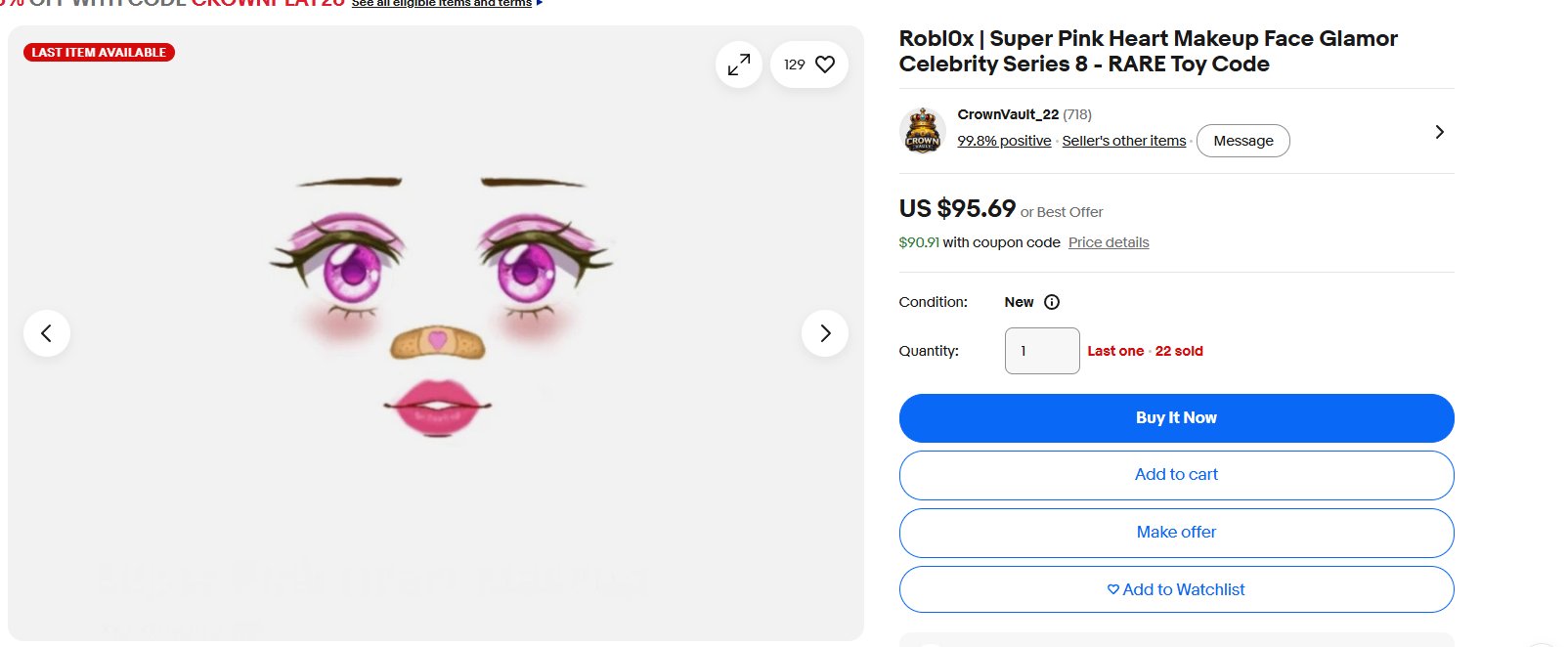View the 99.8% positive feedback link
Screen dimensions: 1568x647
(x=1004, y=141)
